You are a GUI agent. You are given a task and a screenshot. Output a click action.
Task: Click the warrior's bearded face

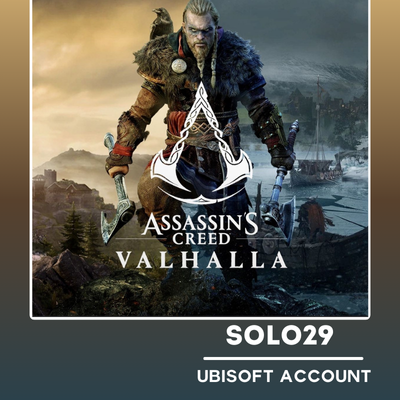[200, 35]
